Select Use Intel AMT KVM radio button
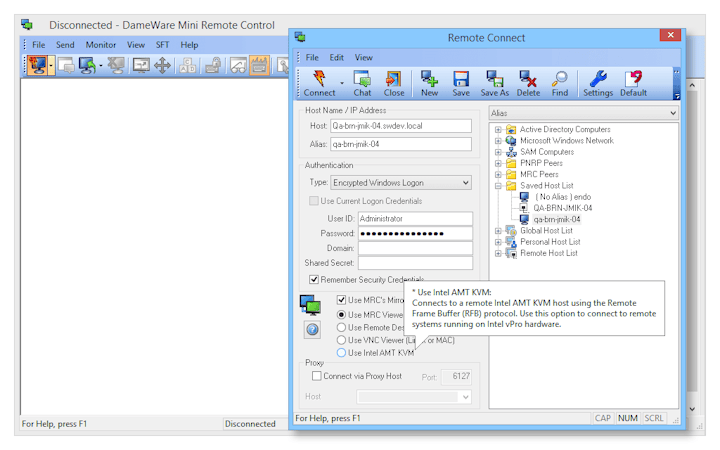This screenshot has height=450, width=720. tap(341, 353)
